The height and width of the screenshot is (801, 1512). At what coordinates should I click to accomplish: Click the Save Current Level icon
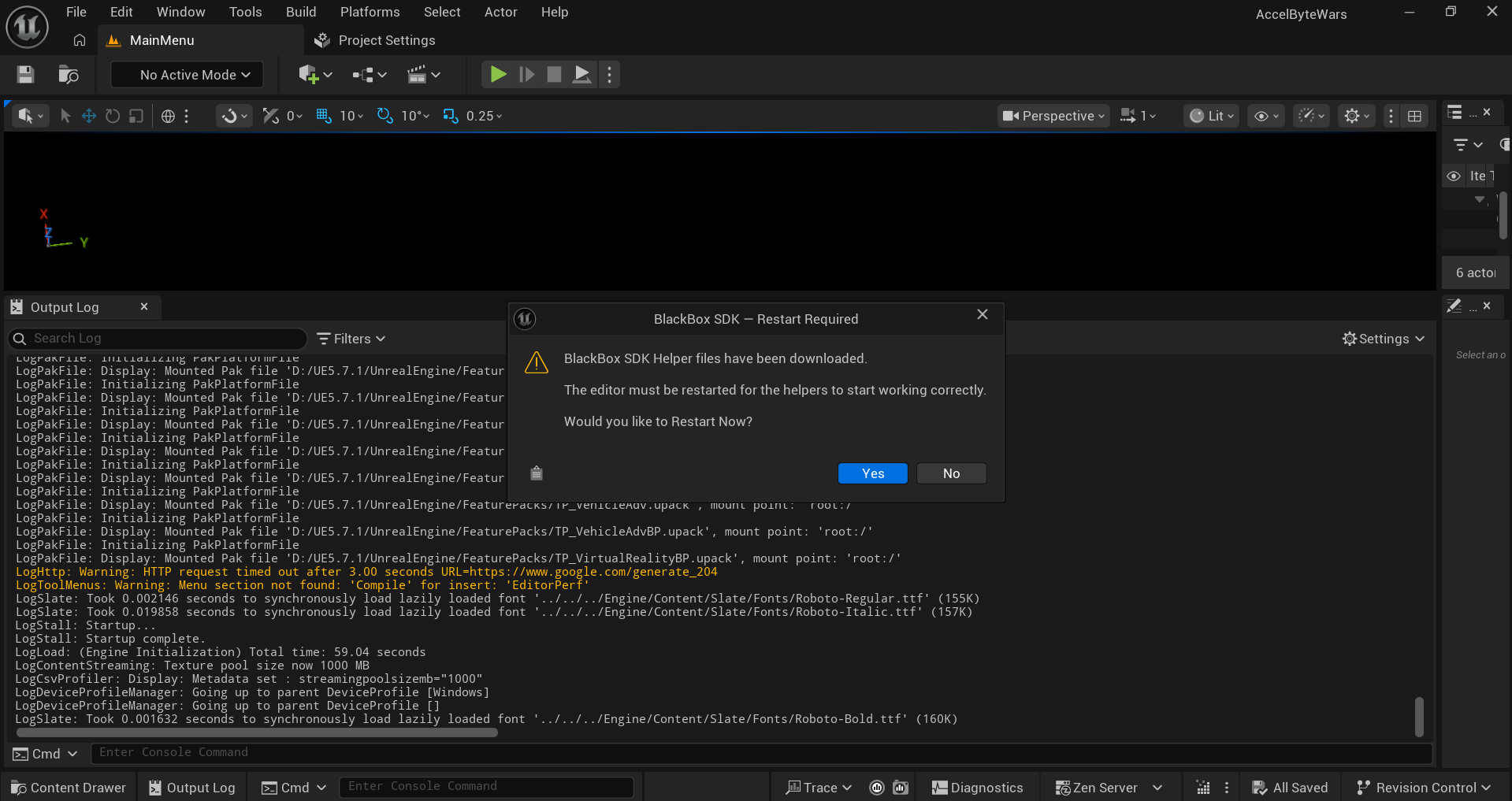click(24, 74)
